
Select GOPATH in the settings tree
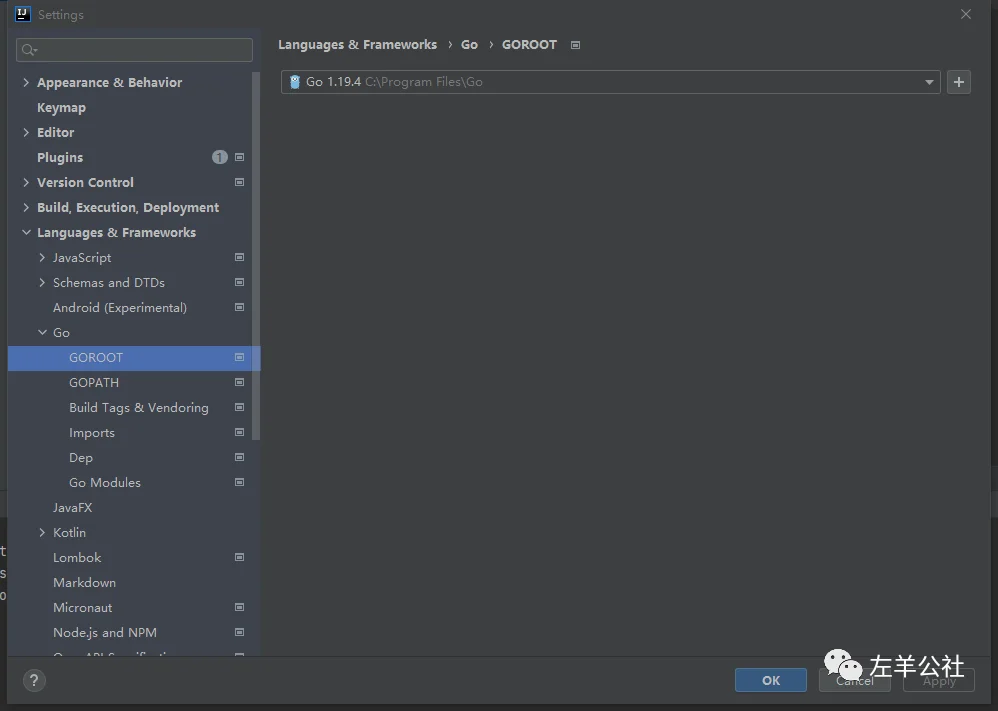(94, 382)
